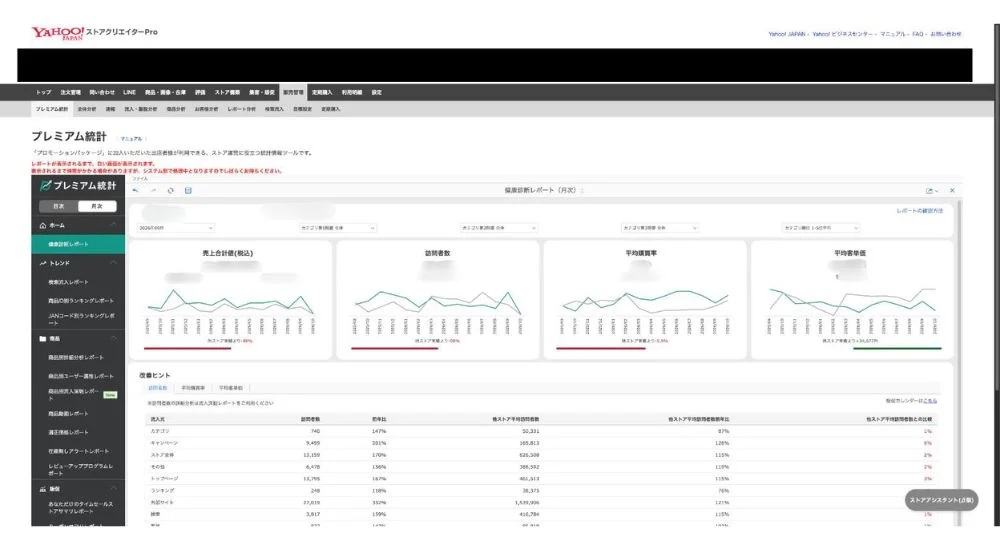Open 注文管理 in main navigation
1000x550 pixels.
click(70, 93)
